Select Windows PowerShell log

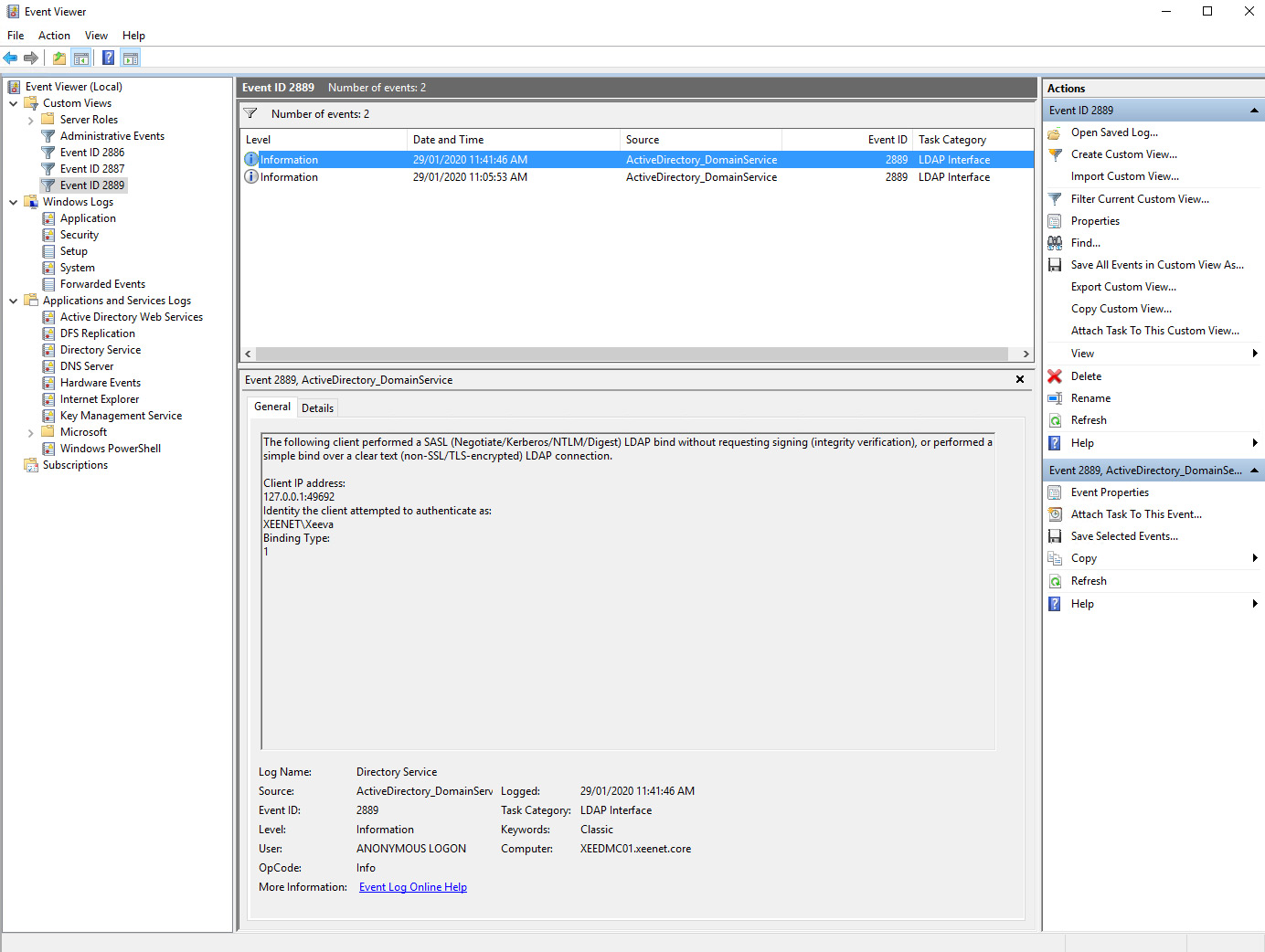coord(111,449)
